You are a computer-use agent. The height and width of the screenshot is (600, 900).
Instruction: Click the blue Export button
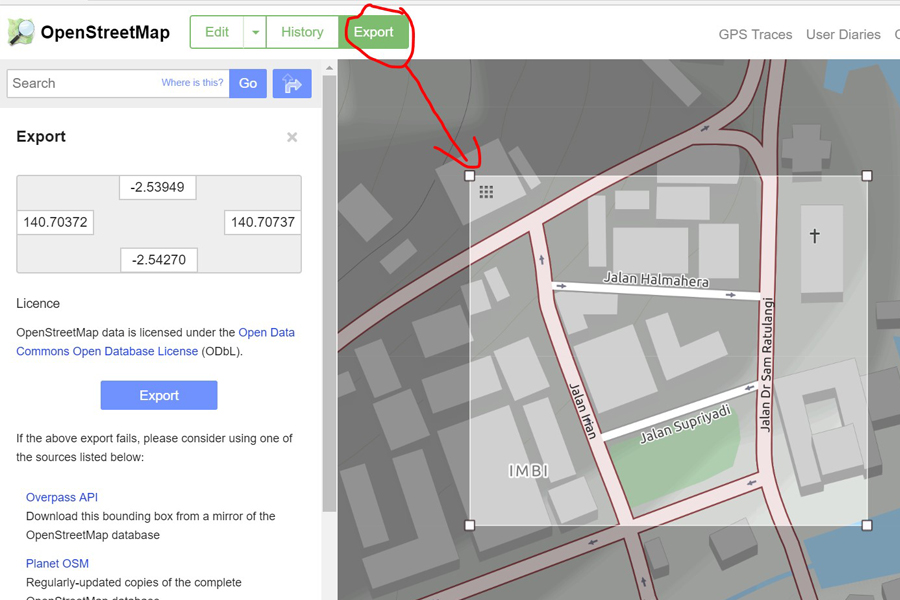[x=159, y=395]
